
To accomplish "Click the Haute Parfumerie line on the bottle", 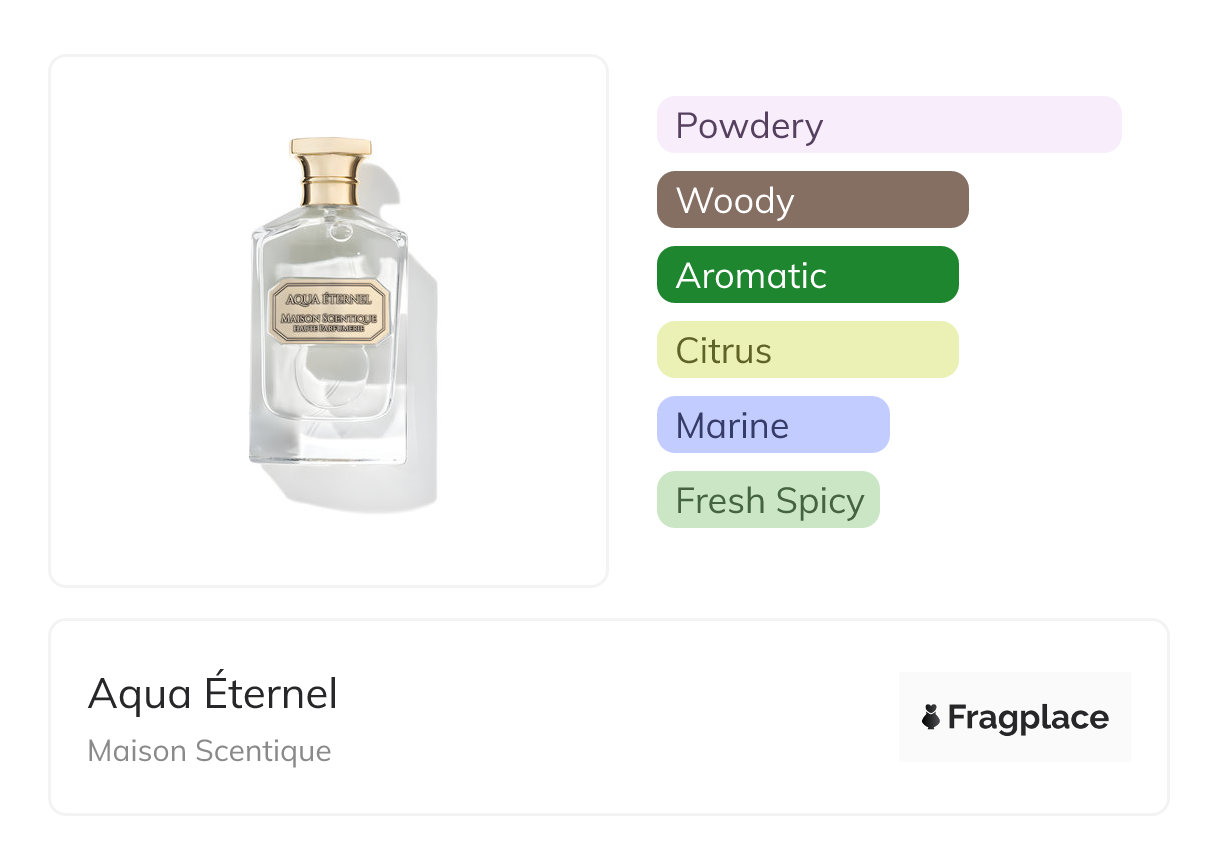I will (329, 328).
